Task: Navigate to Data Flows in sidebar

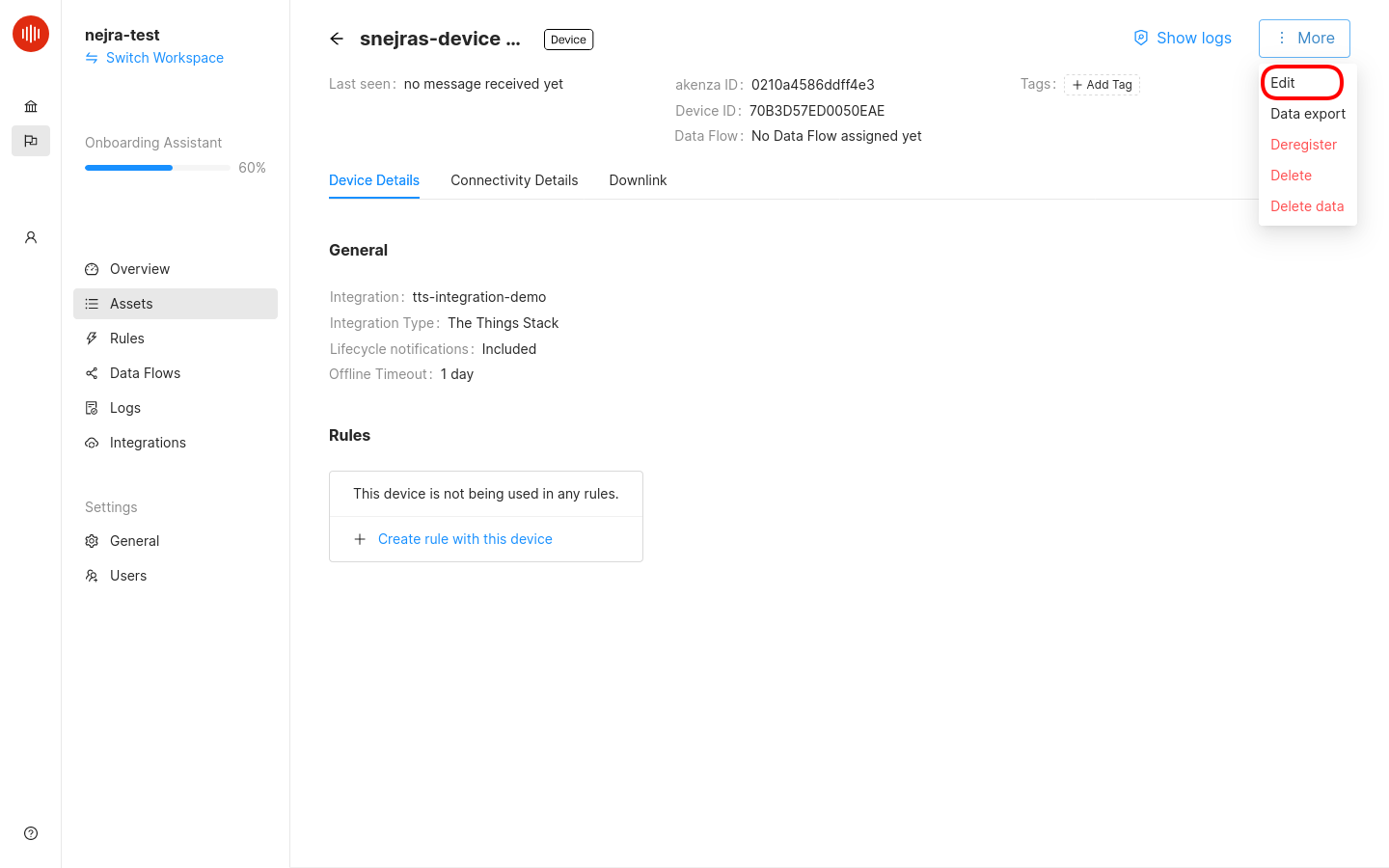Action: click(145, 373)
